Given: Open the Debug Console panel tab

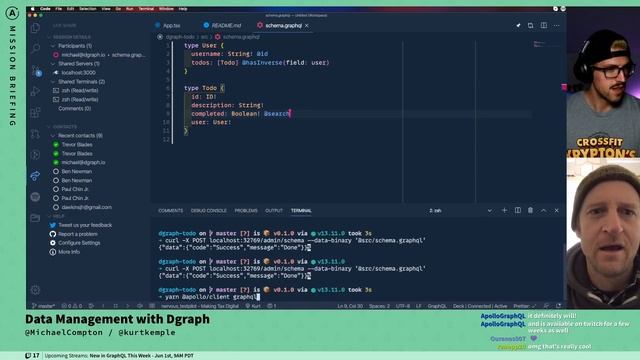Looking at the screenshot, I should click(209, 211).
